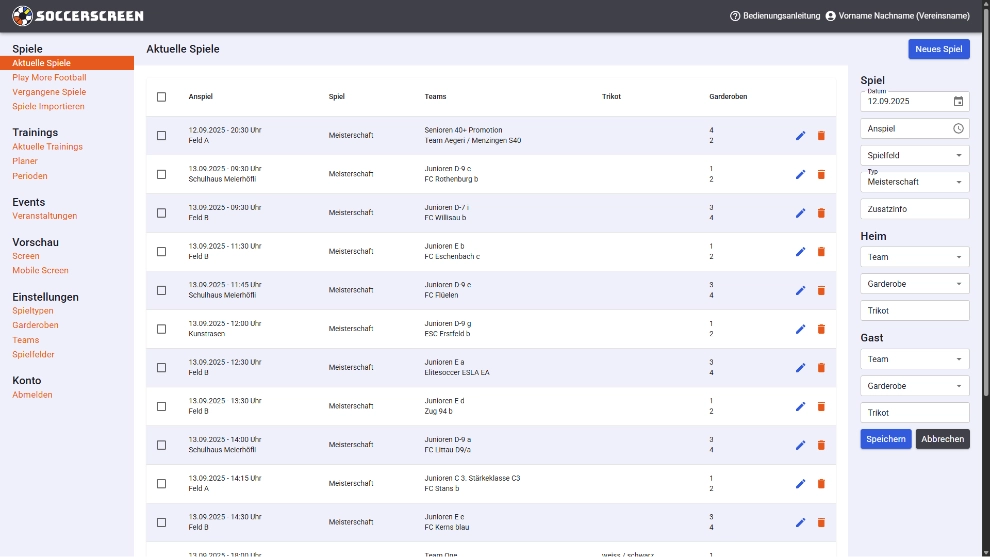Open the Bedienungsanleitung help link
Viewport: 990px width, 557px height.
775,16
